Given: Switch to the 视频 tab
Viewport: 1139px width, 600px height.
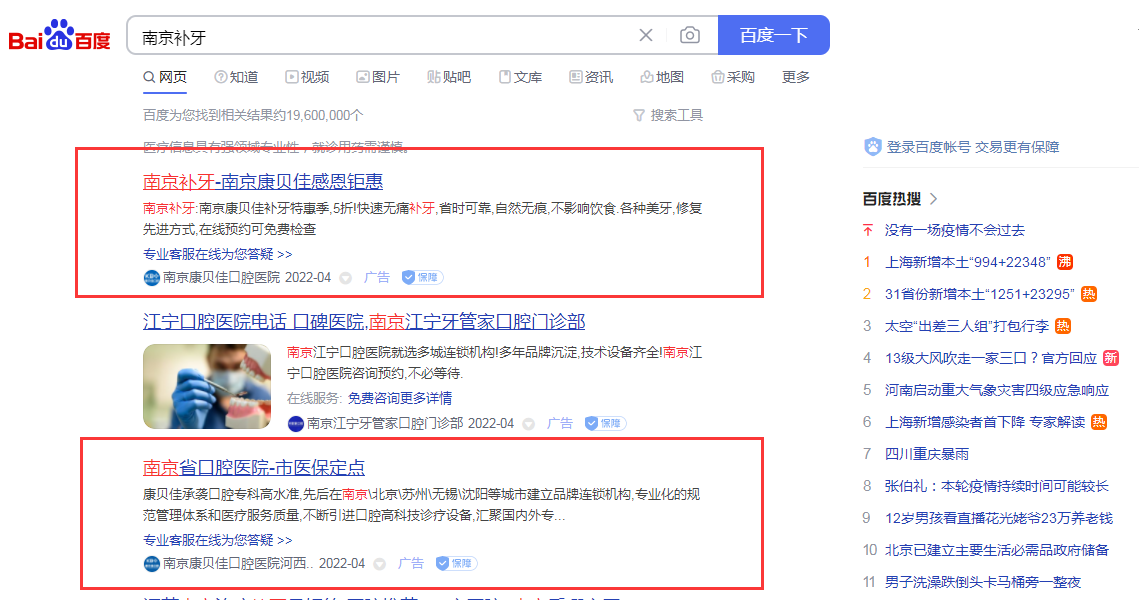Looking at the screenshot, I should pos(307,77).
